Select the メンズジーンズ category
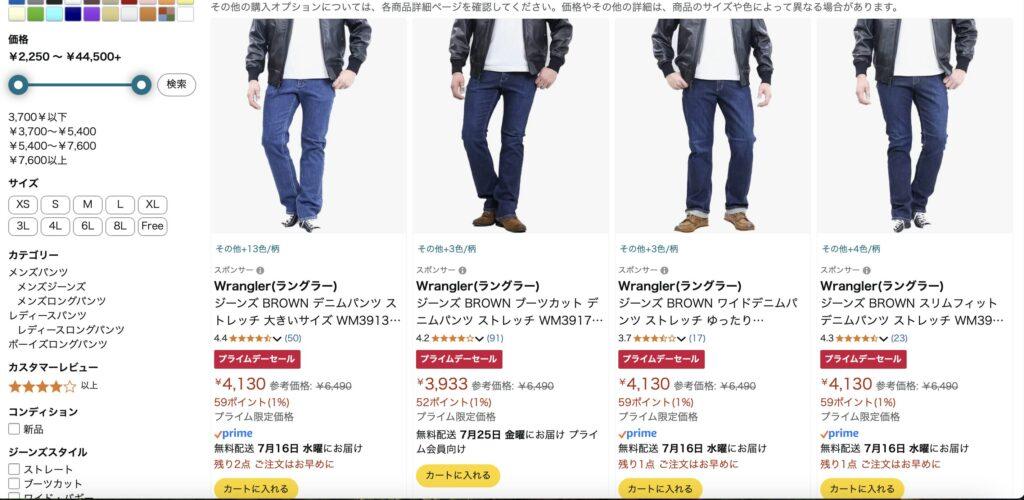1024x500 pixels. pyautogui.click(x=51, y=287)
